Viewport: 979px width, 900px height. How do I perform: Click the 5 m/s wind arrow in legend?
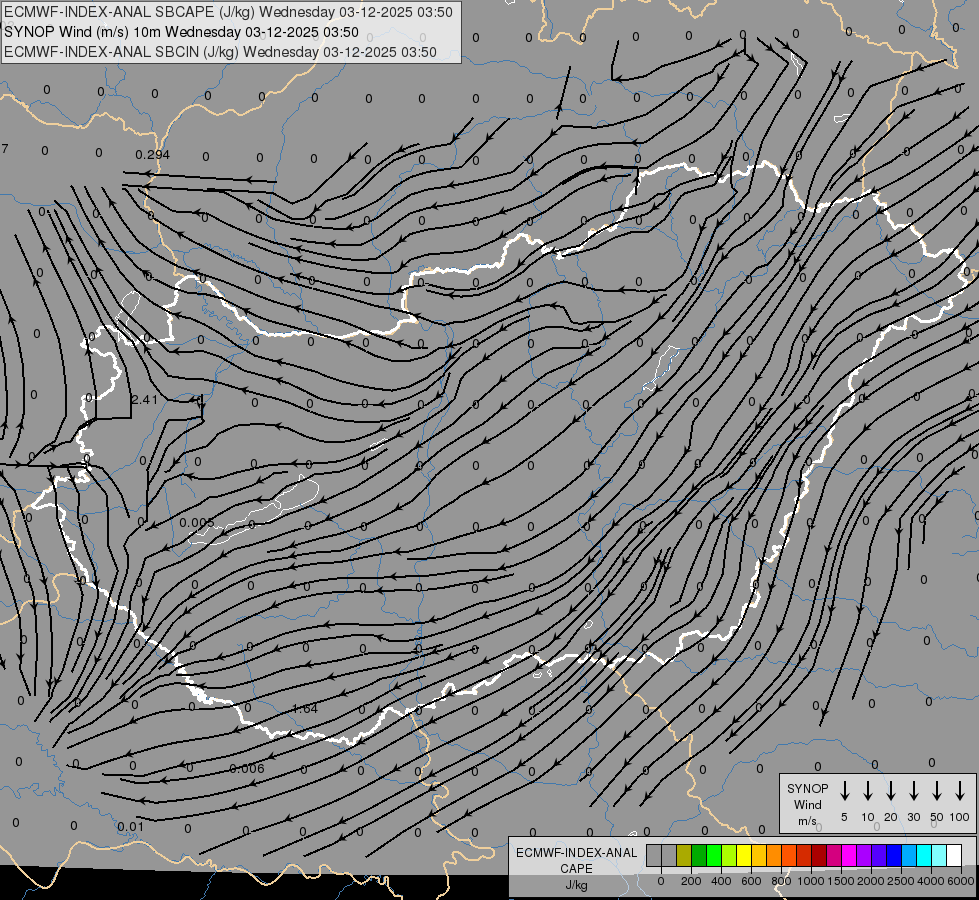(x=844, y=790)
